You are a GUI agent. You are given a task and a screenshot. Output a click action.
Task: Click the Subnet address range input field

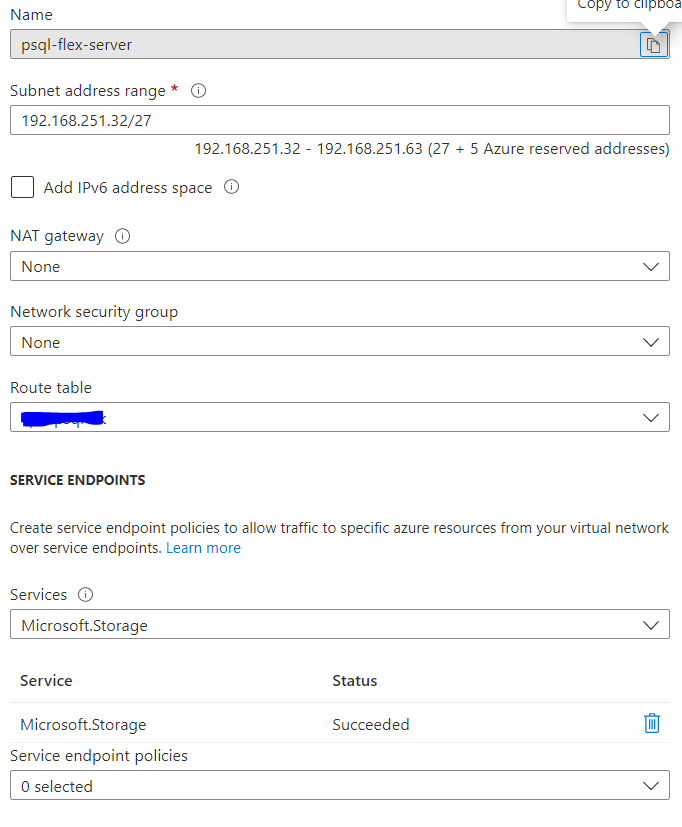click(x=300, y=120)
